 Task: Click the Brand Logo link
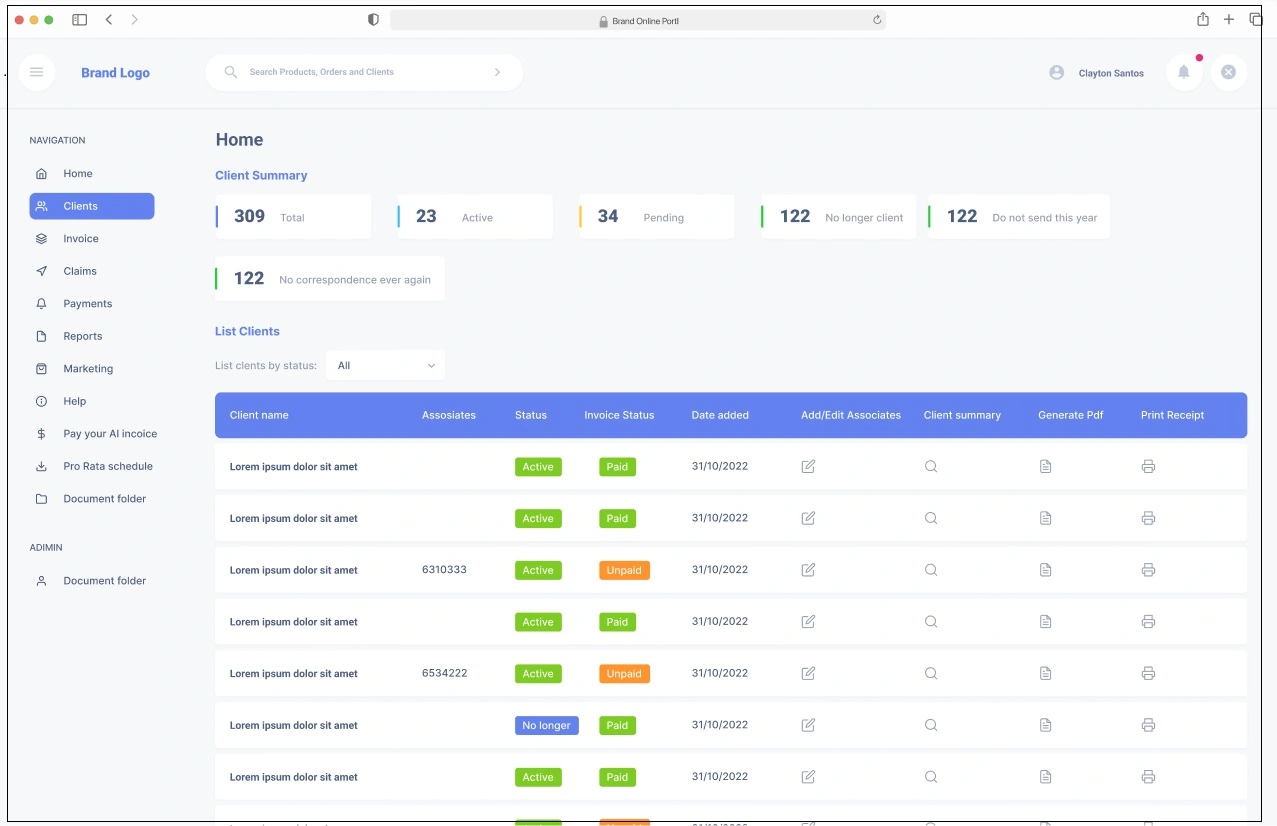115,73
